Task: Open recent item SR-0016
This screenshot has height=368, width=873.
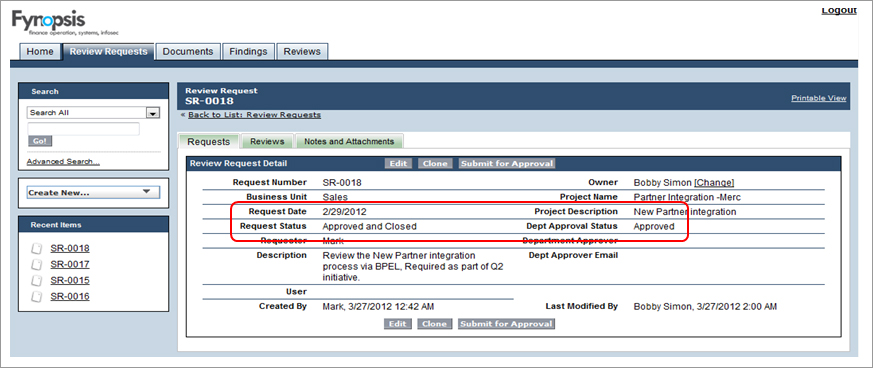Action: [70, 297]
